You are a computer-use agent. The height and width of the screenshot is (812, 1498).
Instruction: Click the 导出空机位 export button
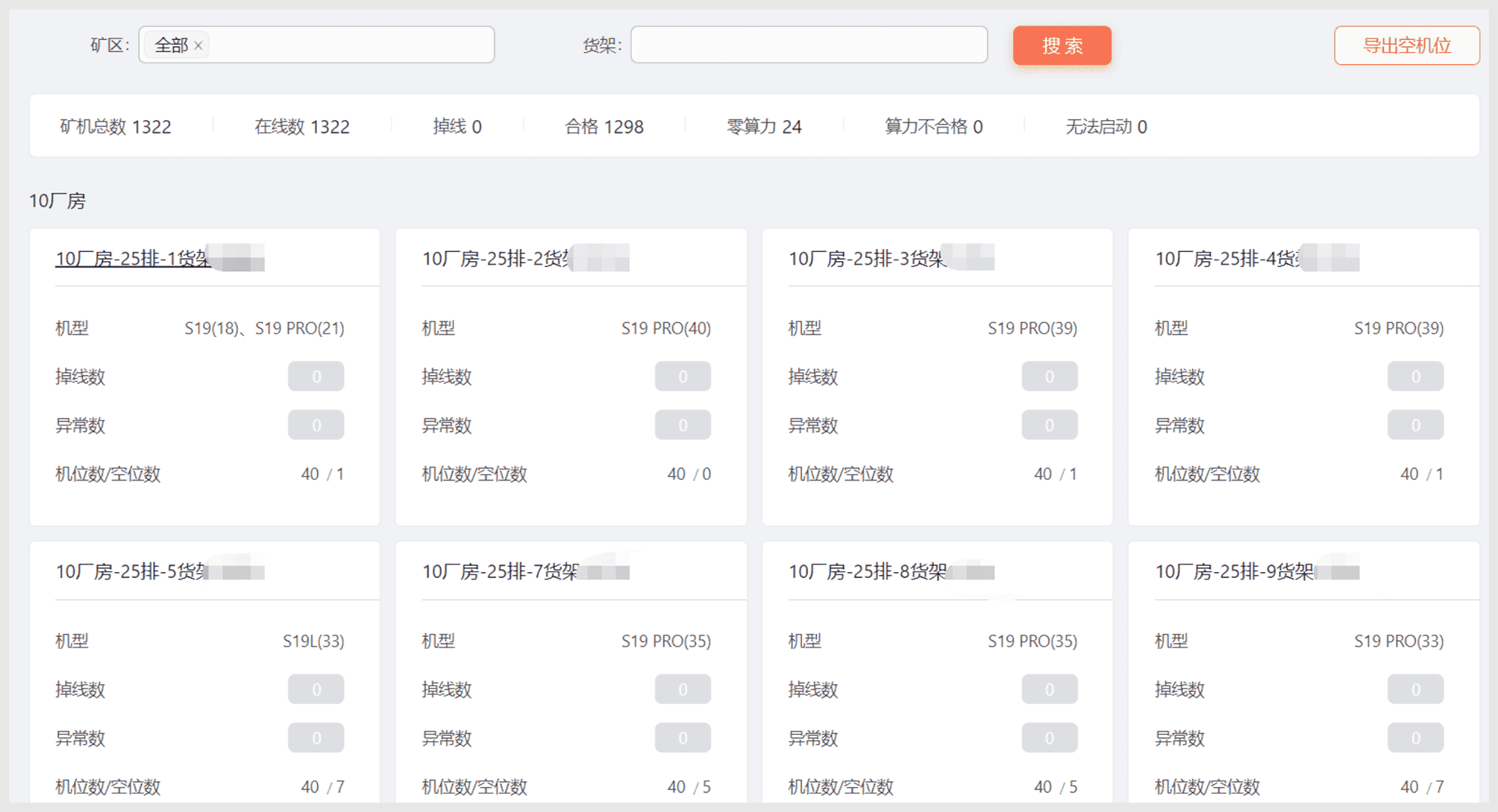pyautogui.click(x=1406, y=46)
